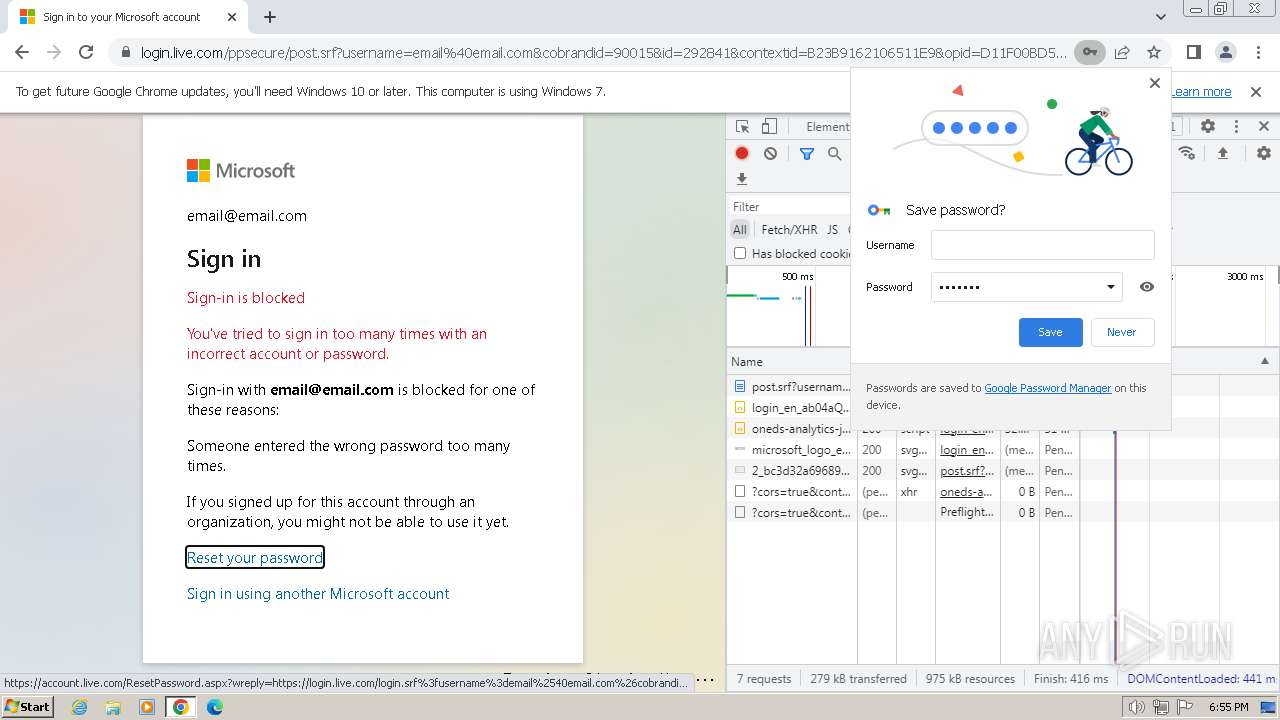Save the password

click(1050, 332)
